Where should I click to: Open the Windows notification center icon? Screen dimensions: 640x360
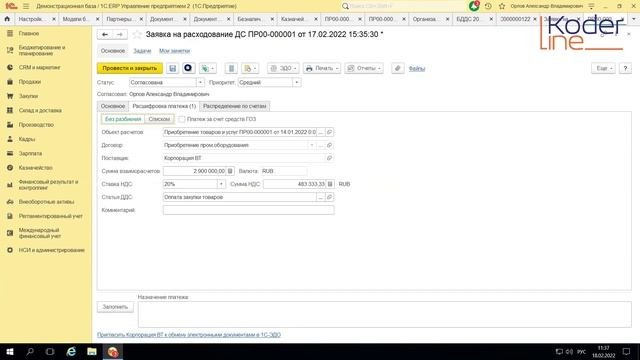tap(627, 351)
